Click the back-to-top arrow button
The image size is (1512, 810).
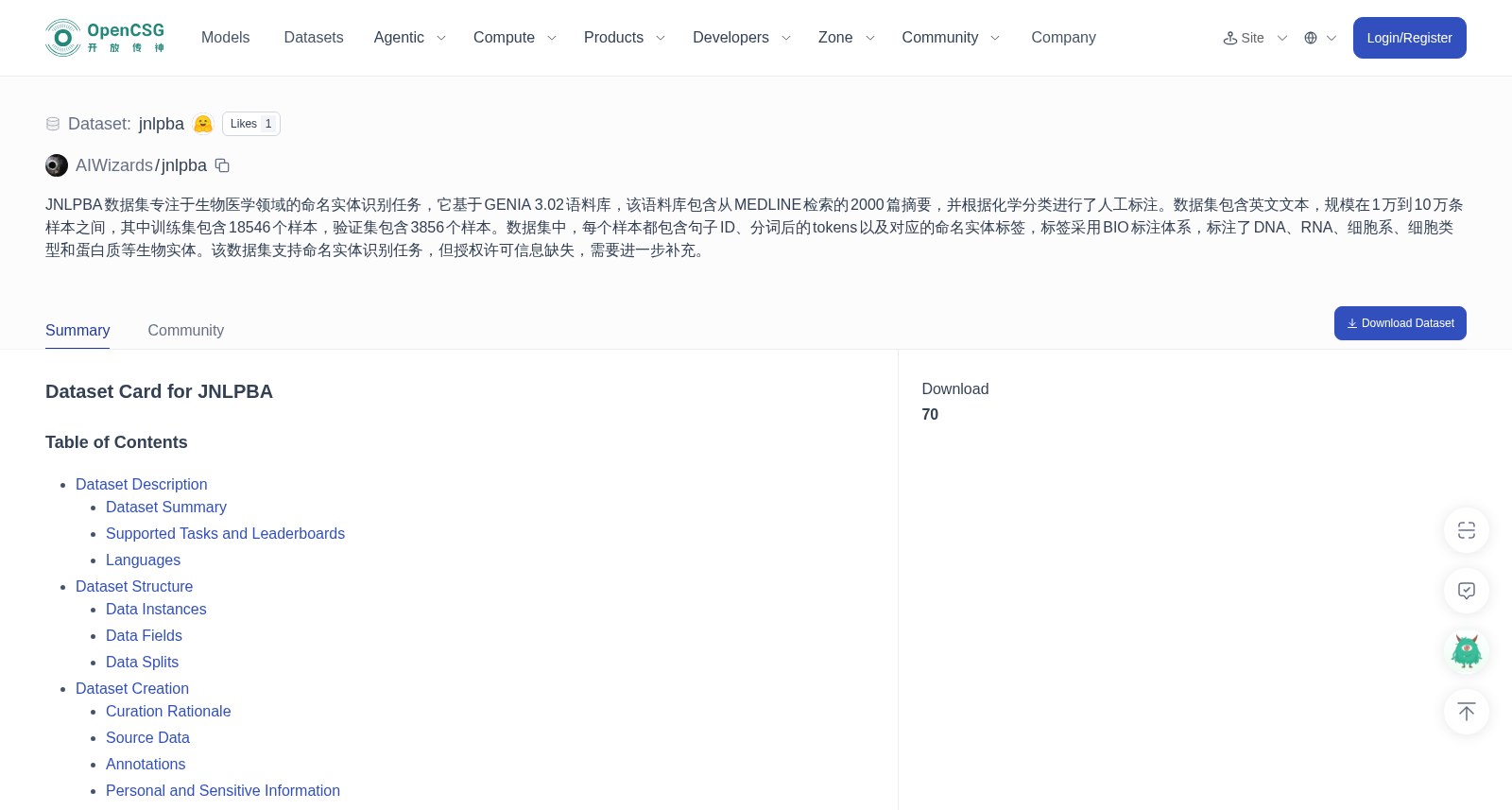point(1467,712)
